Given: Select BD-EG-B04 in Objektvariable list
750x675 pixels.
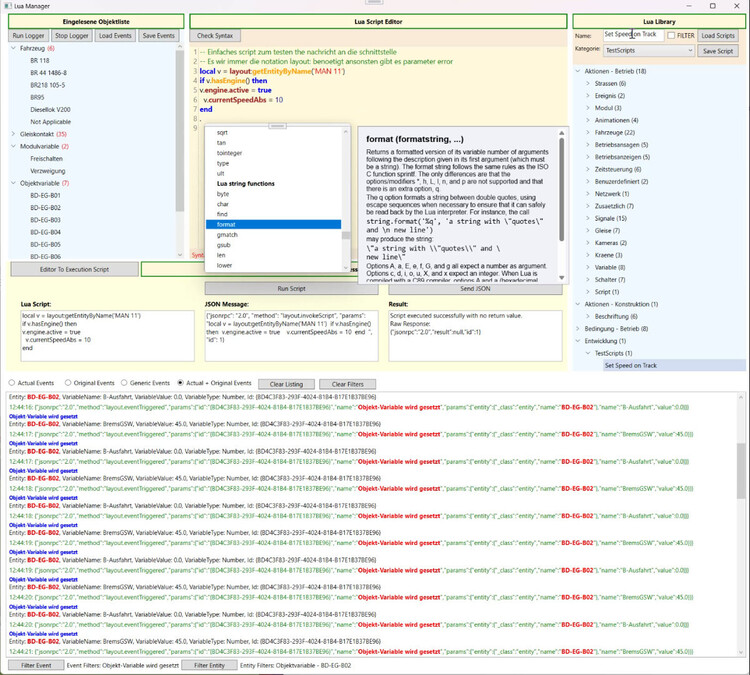Looking at the screenshot, I should point(45,232).
